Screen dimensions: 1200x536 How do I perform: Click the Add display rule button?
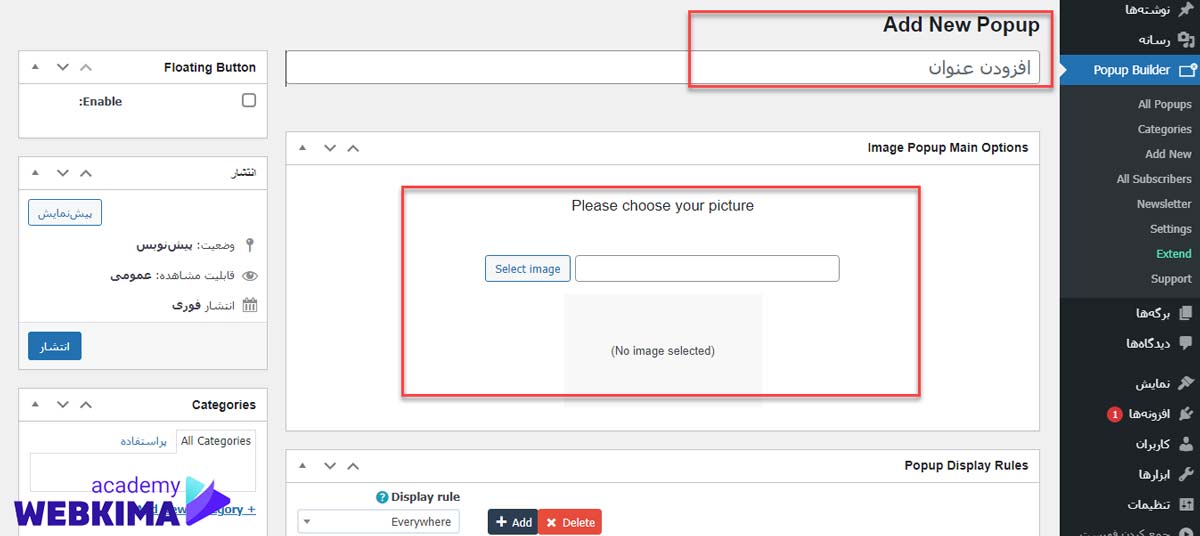pos(512,522)
